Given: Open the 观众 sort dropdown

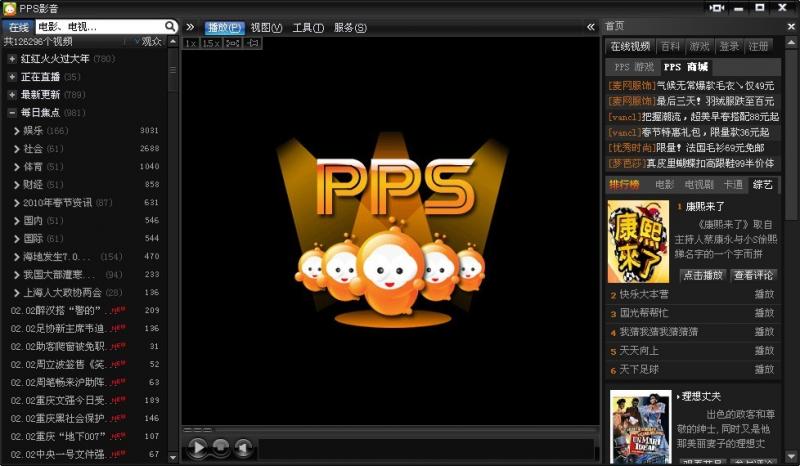Looking at the screenshot, I should (148, 41).
